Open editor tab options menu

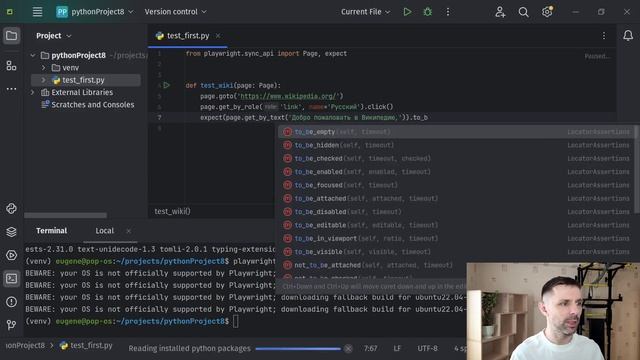pyautogui.click(x=604, y=36)
